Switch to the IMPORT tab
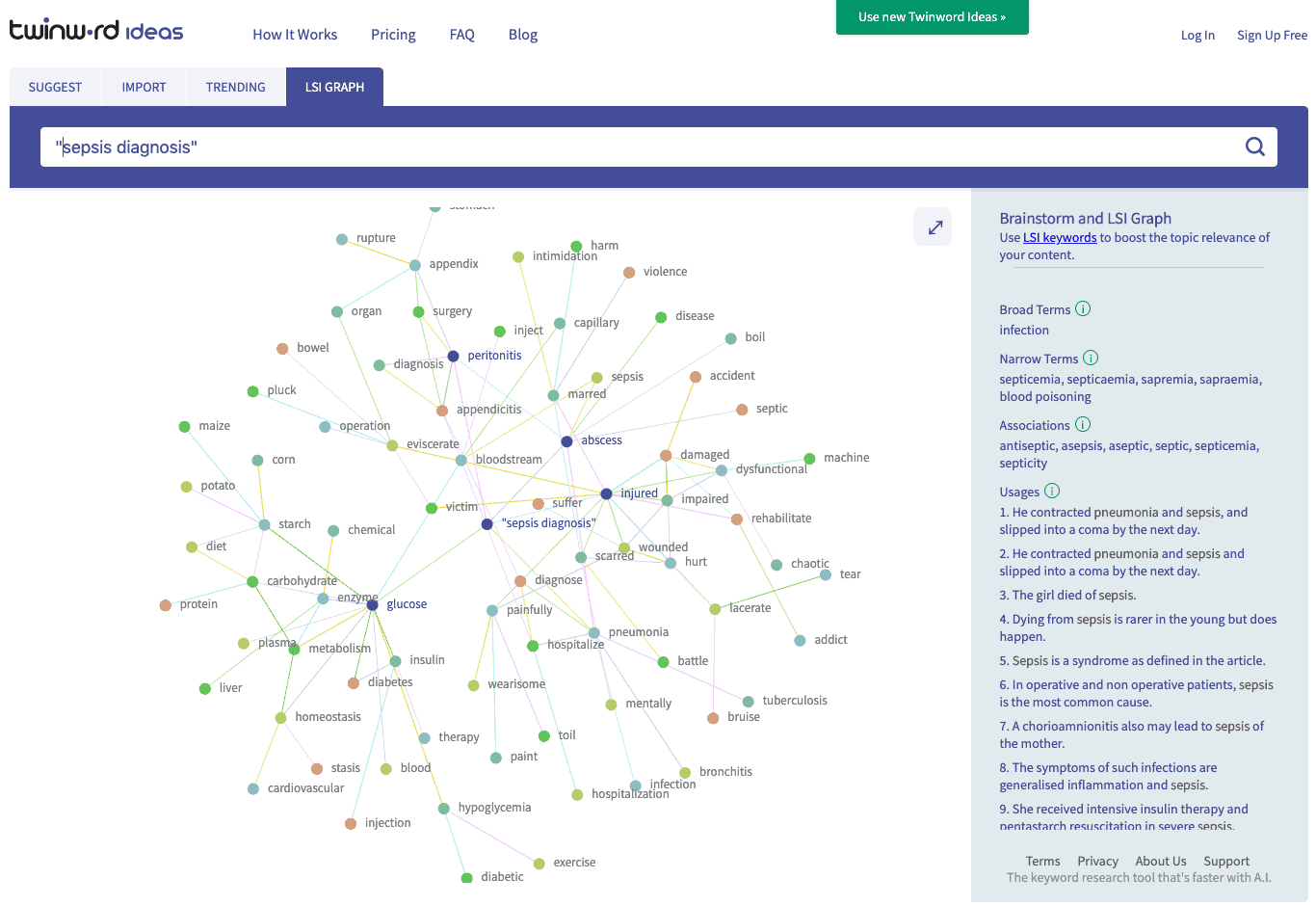The image size is (1316, 905). point(144,87)
